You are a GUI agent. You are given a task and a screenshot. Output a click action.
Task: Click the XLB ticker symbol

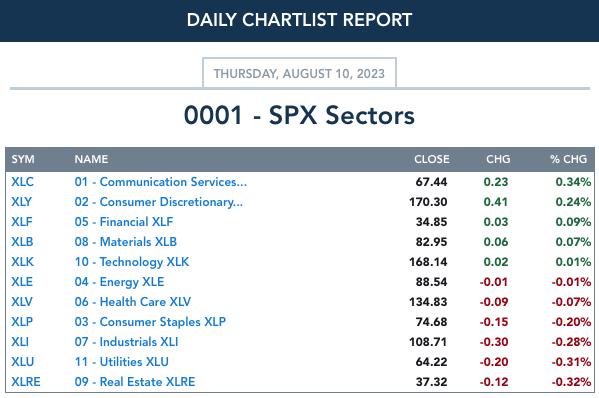point(22,242)
